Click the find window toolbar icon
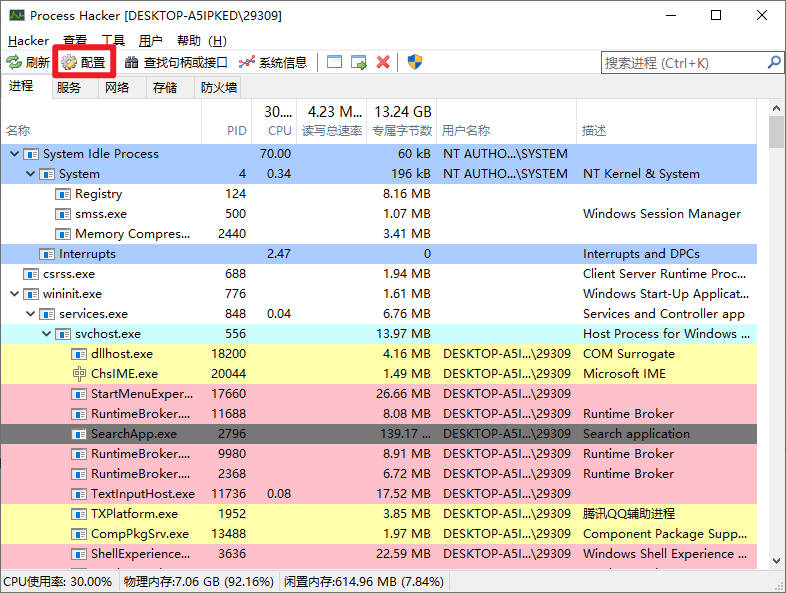This screenshot has width=786, height=593. point(335,62)
